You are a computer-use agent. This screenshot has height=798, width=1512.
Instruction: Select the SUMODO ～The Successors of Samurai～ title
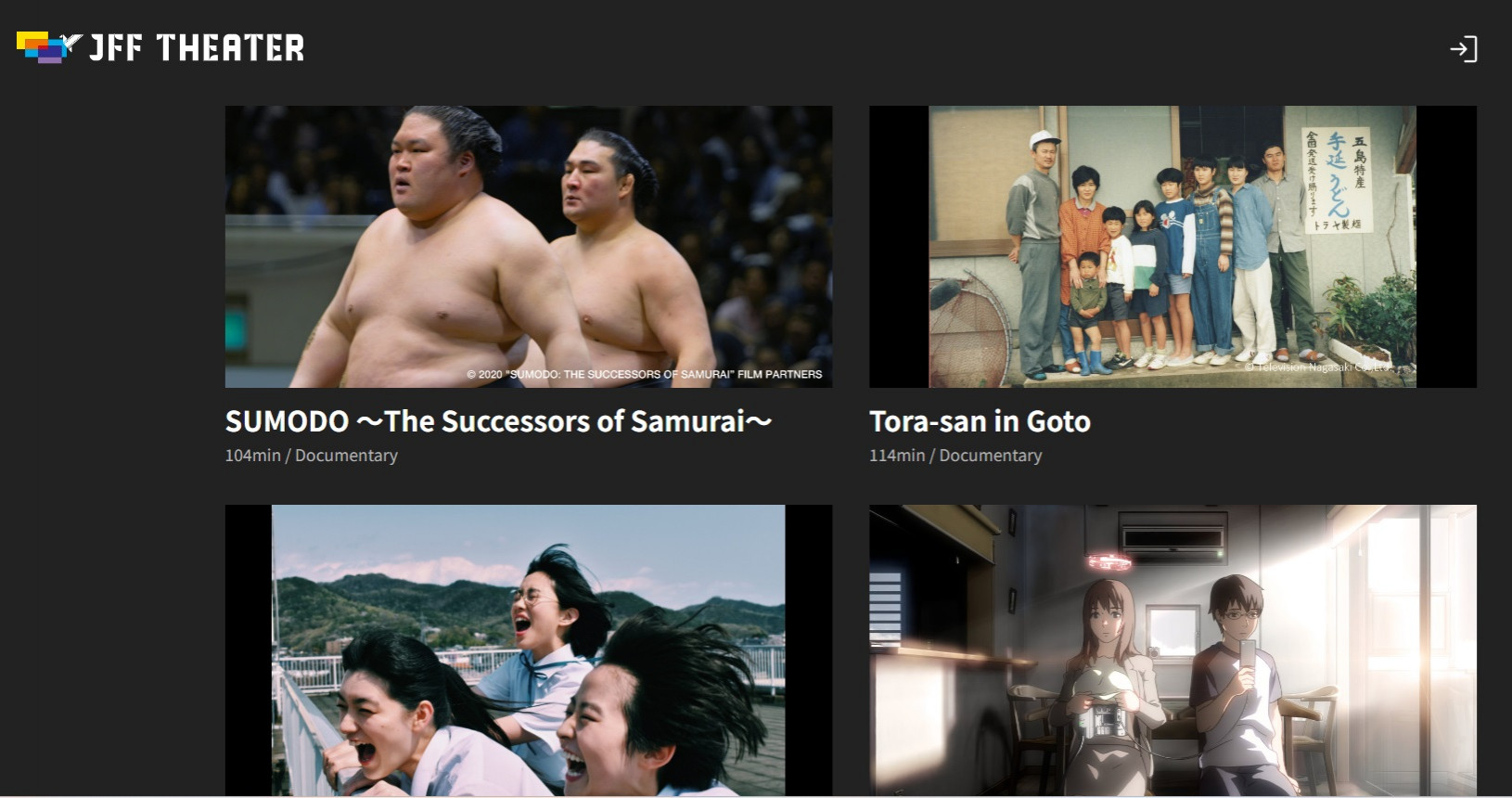(498, 421)
